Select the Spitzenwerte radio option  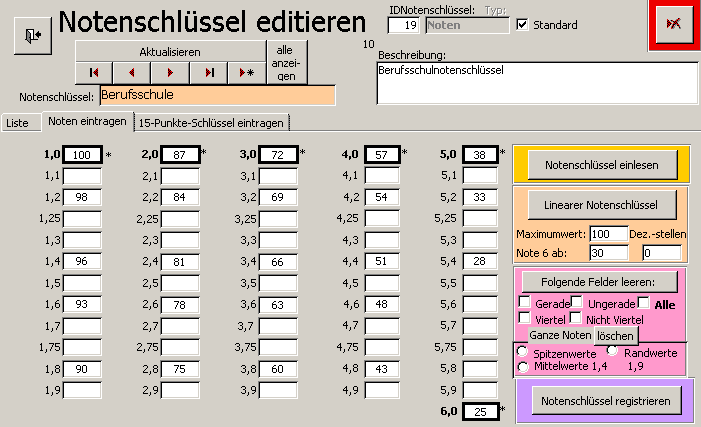pos(521,352)
